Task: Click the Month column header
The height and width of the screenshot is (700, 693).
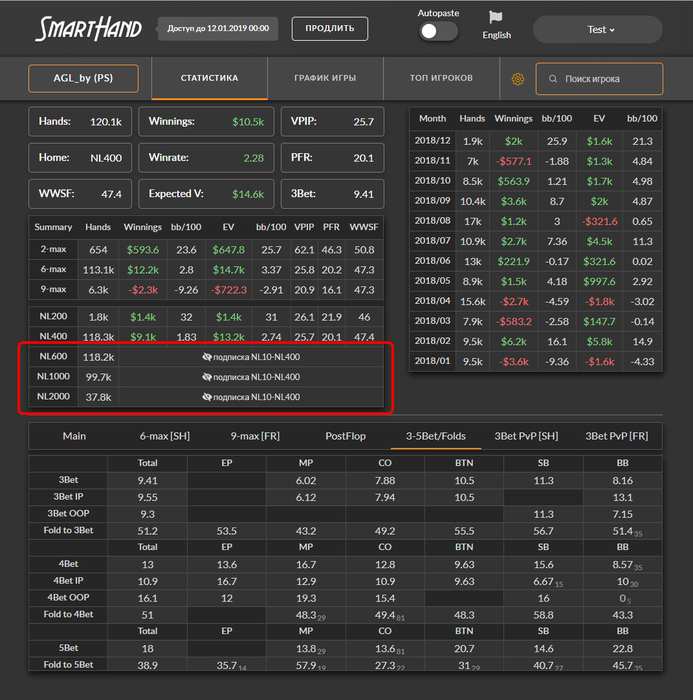Action: (x=432, y=118)
